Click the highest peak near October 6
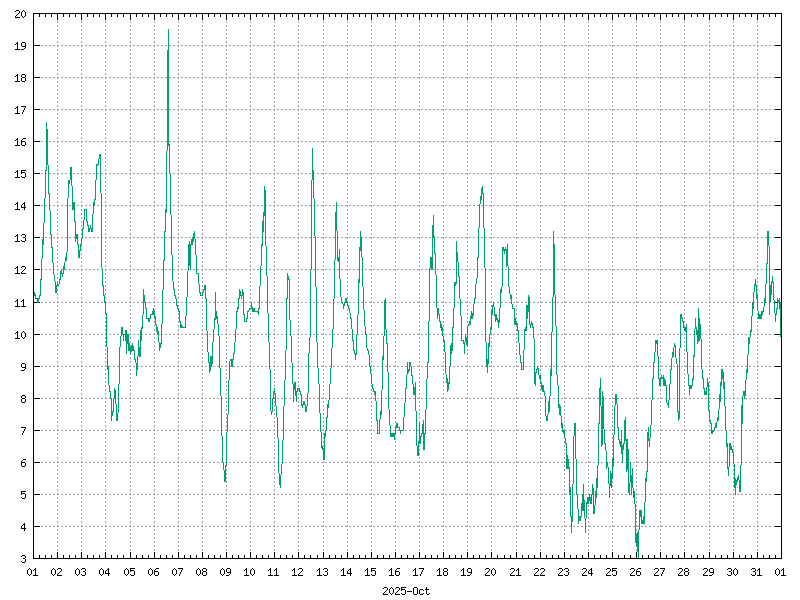Screen dimensions: 800x600 click(168, 31)
